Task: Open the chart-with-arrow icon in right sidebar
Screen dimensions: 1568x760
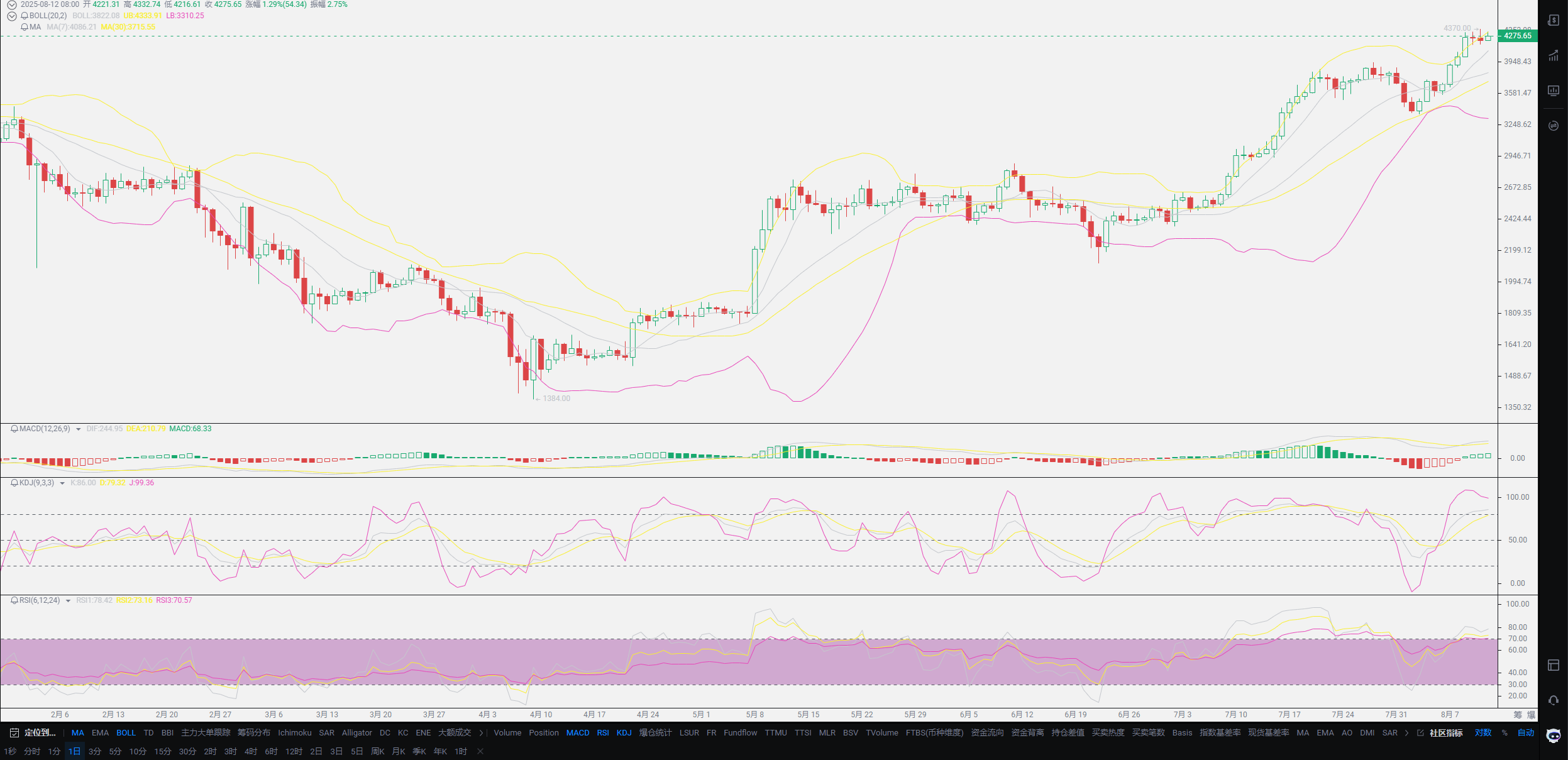Action: (x=1553, y=55)
